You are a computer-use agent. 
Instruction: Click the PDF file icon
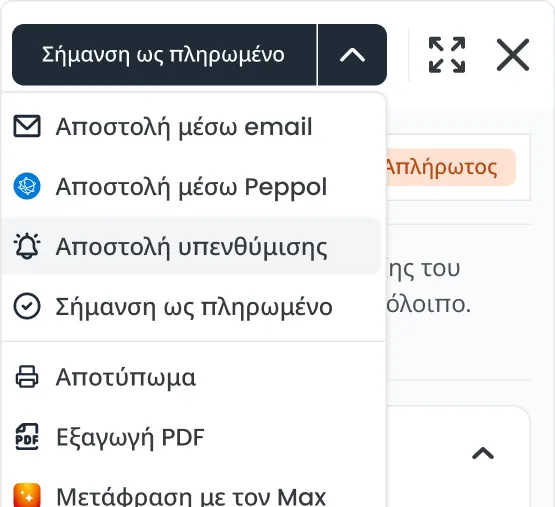point(27,437)
